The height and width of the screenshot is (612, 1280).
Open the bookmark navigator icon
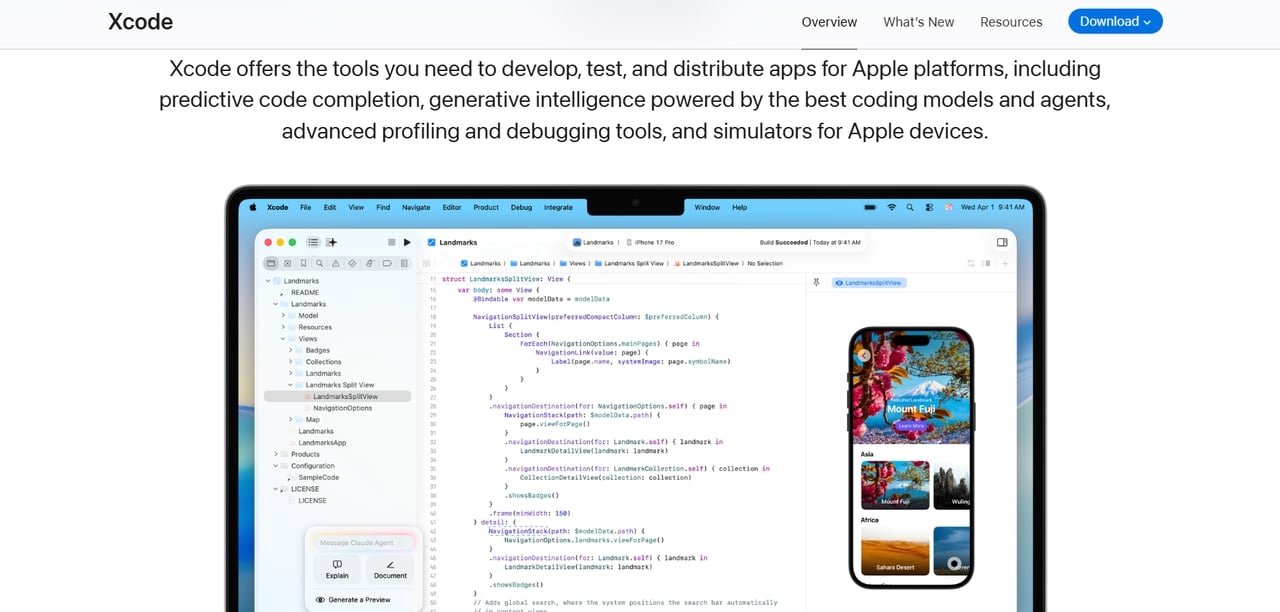[303, 264]
